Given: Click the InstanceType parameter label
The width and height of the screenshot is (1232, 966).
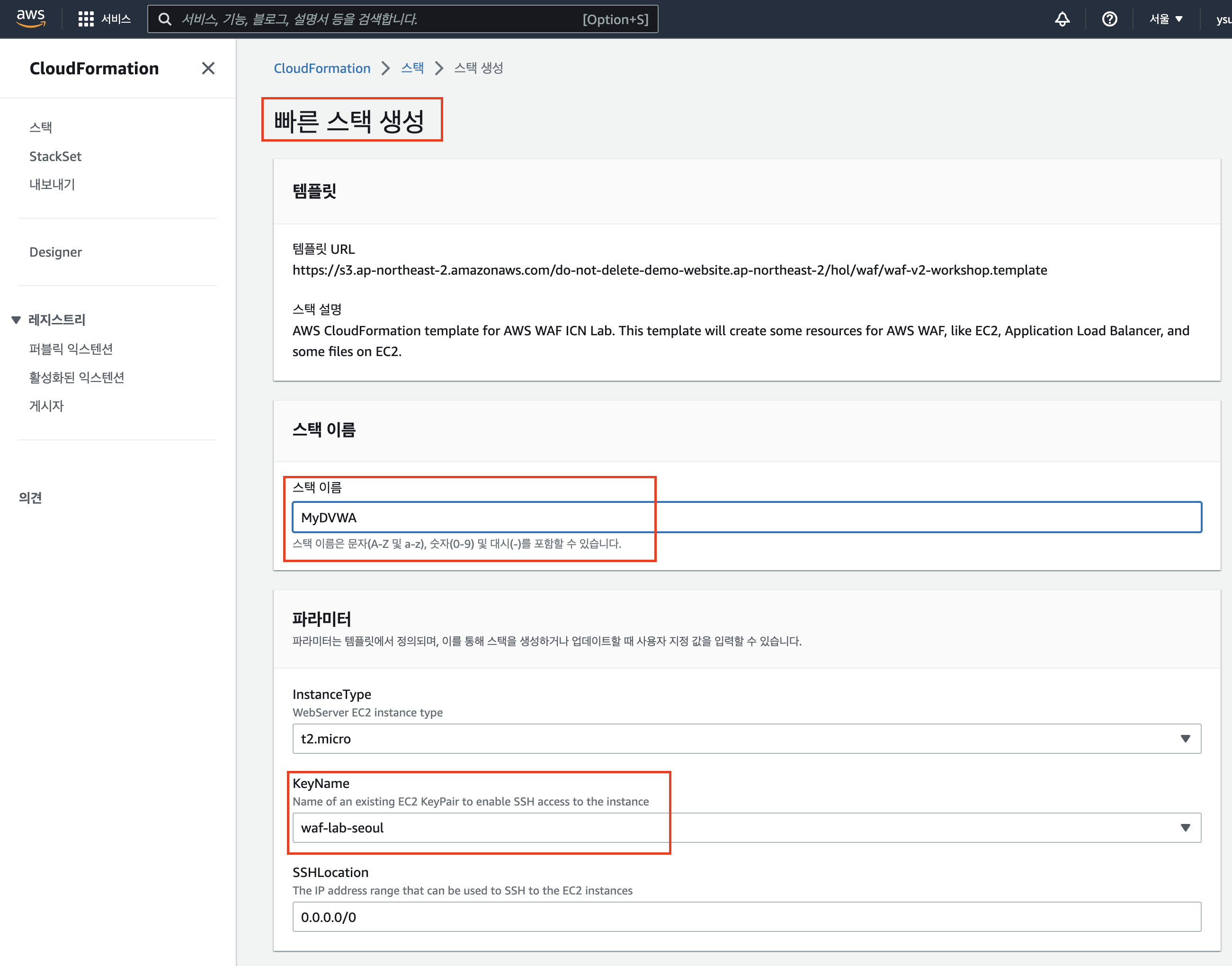Looking at the screenshot, I should 332,694.
